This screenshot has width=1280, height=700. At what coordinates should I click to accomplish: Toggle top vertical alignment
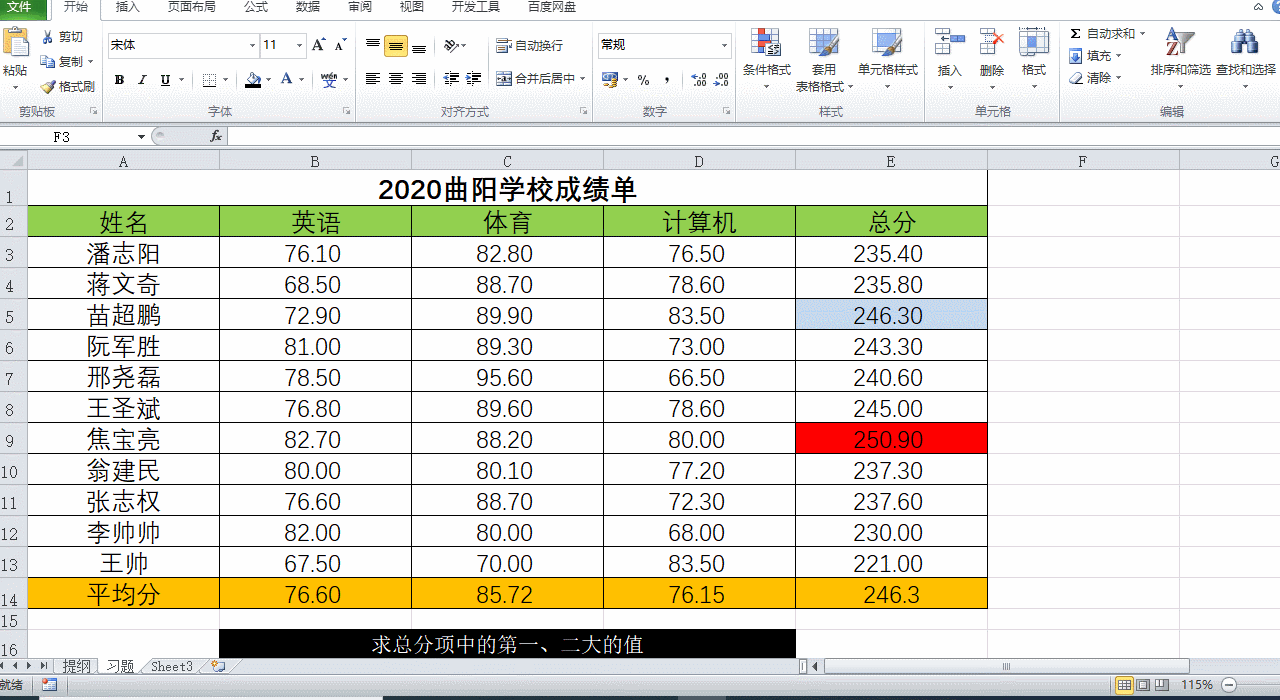(373, 45)
